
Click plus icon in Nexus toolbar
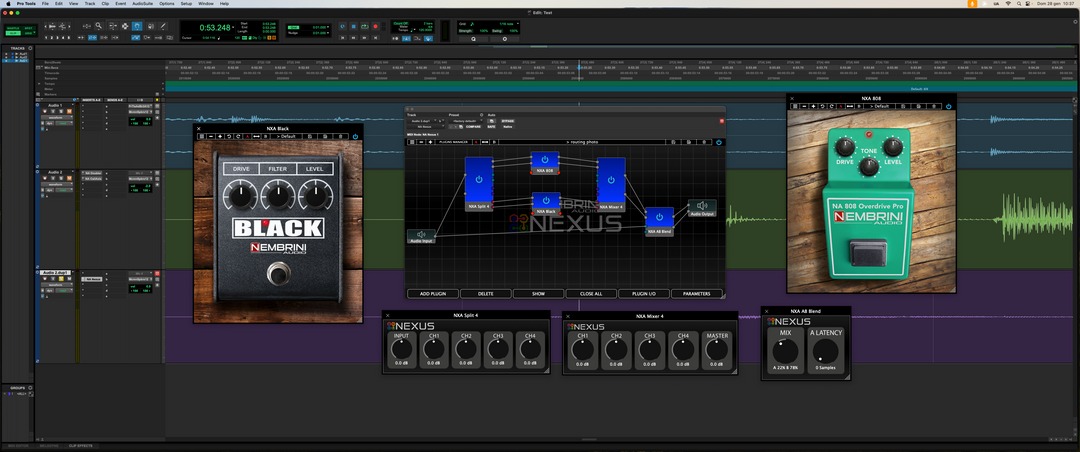tap(430, 142)
